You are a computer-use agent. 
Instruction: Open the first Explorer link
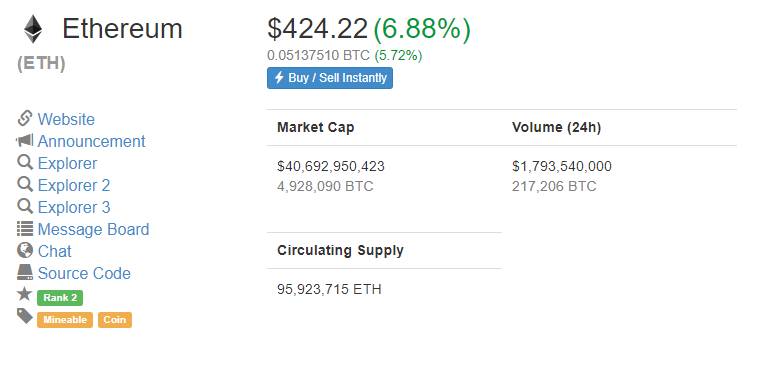point(67,163)
